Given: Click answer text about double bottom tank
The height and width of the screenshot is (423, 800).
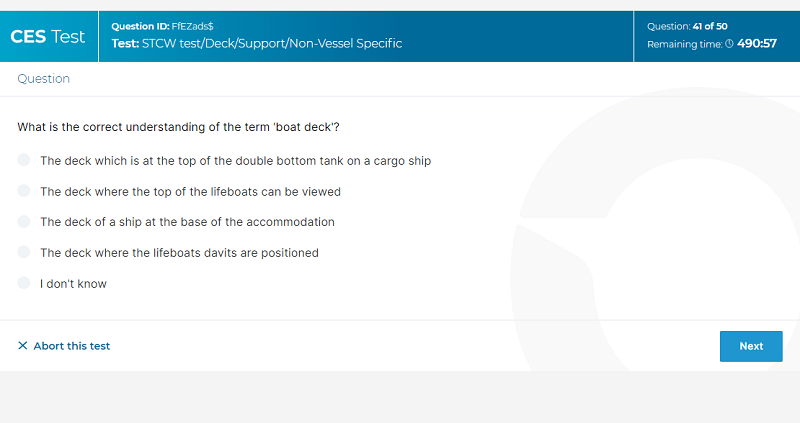Looking at the screenshot, I should pos(236,161).
